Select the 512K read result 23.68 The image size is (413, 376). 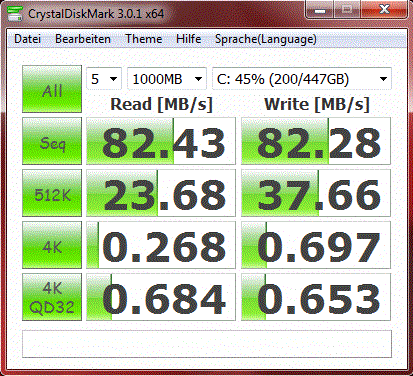[x=161, y=193]
